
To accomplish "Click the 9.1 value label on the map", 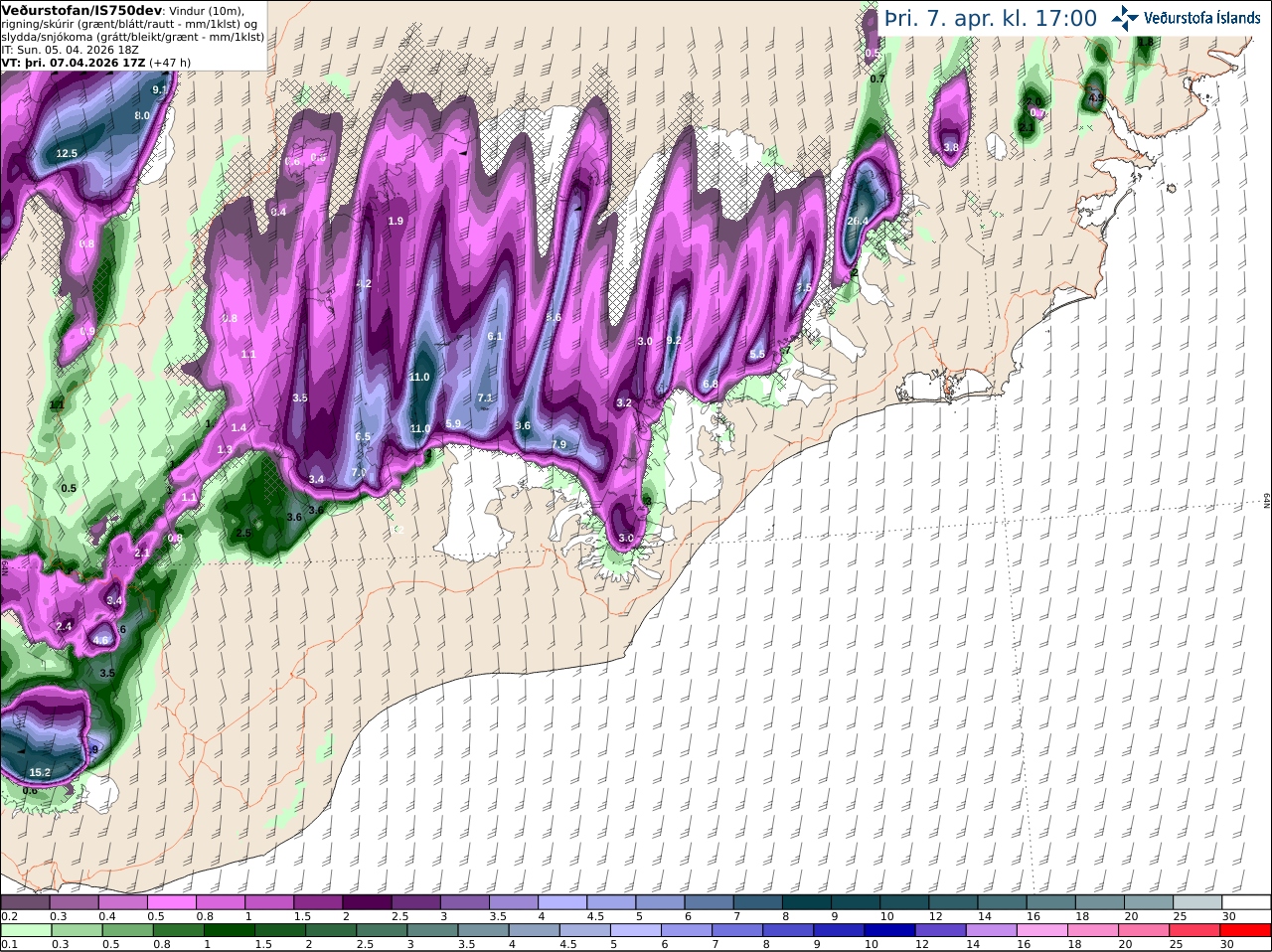I will click(159, 89).
